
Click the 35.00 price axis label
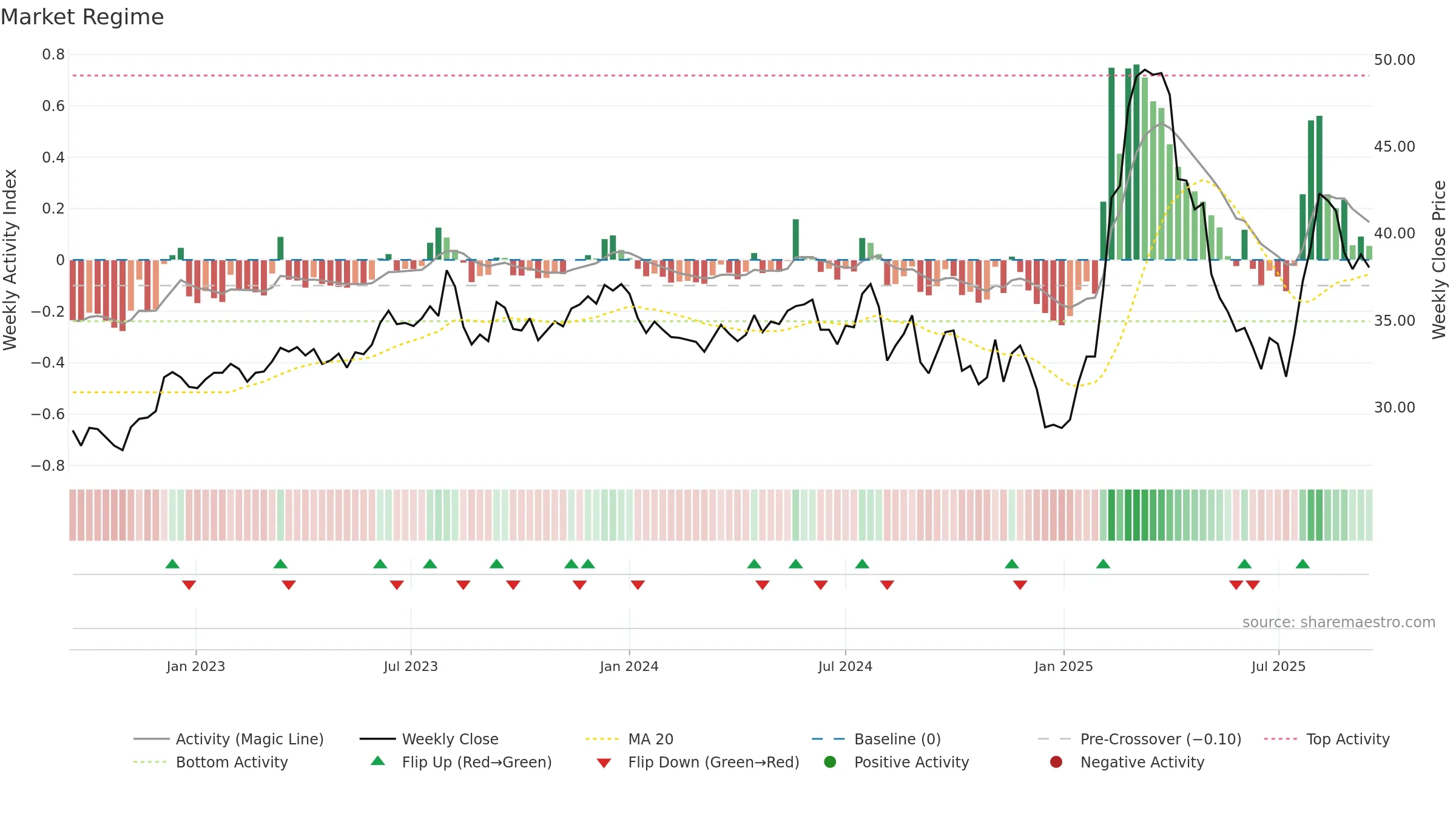pos(1395,321)
